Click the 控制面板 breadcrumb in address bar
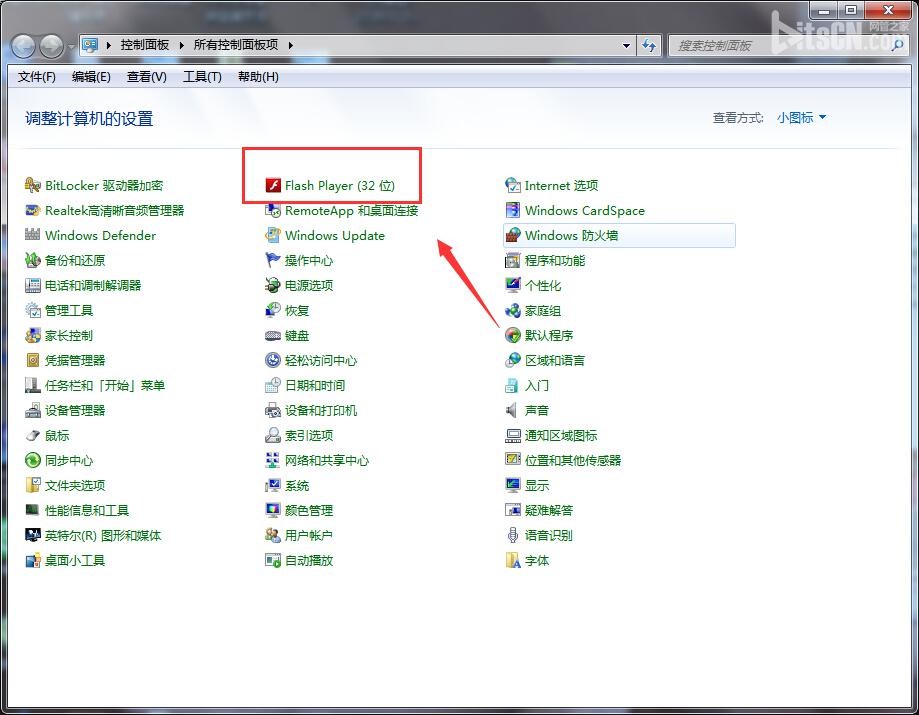The image size is (919, 715). pyautogui.click(x=145, y=45)
